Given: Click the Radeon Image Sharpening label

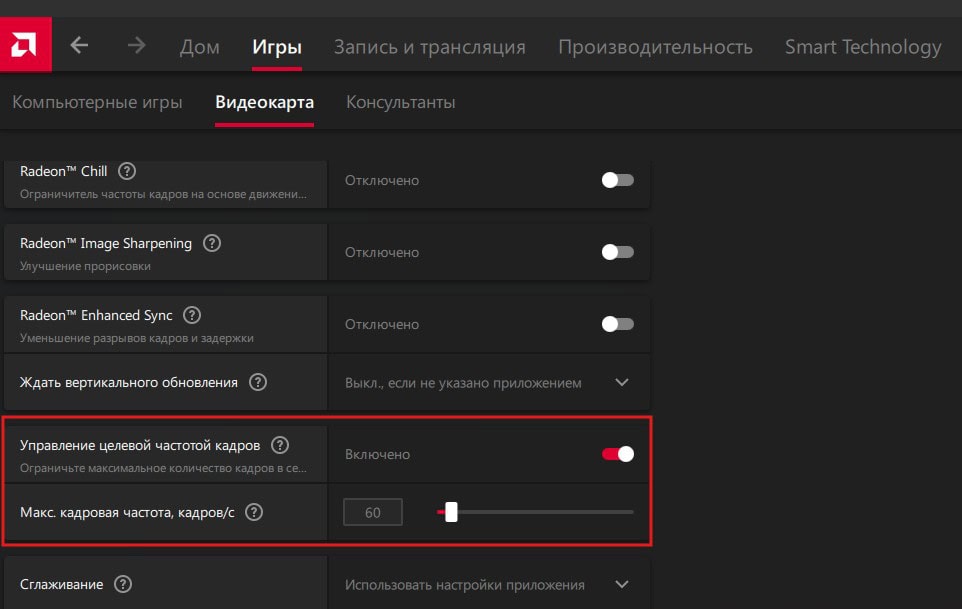Looking at the screenshot, I should click(106, 243).
